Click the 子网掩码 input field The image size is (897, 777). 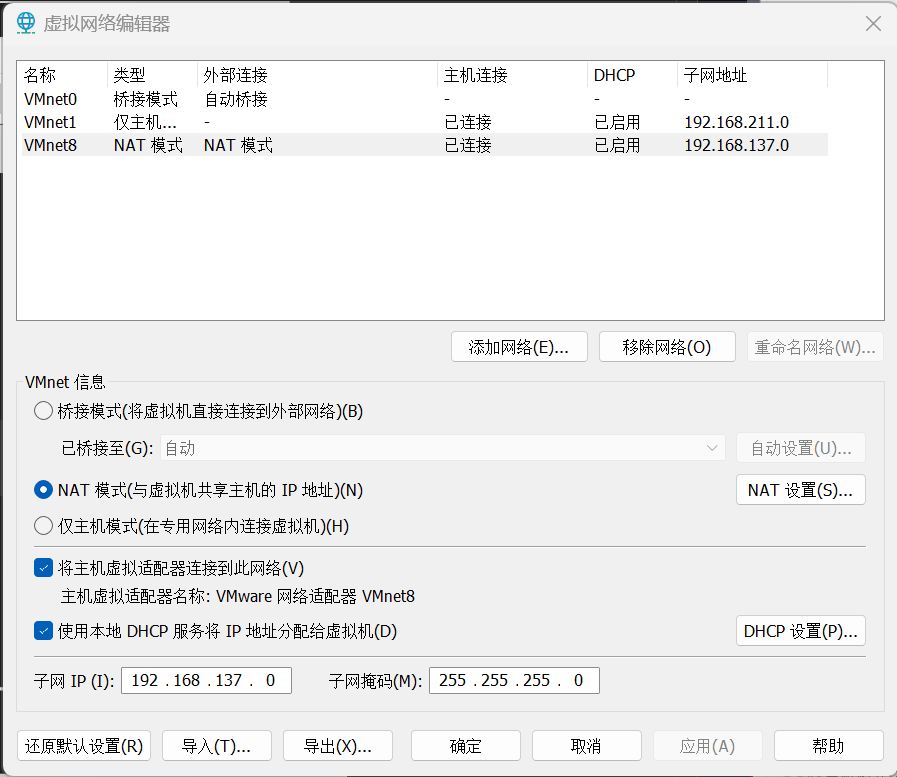pos(514,680)
